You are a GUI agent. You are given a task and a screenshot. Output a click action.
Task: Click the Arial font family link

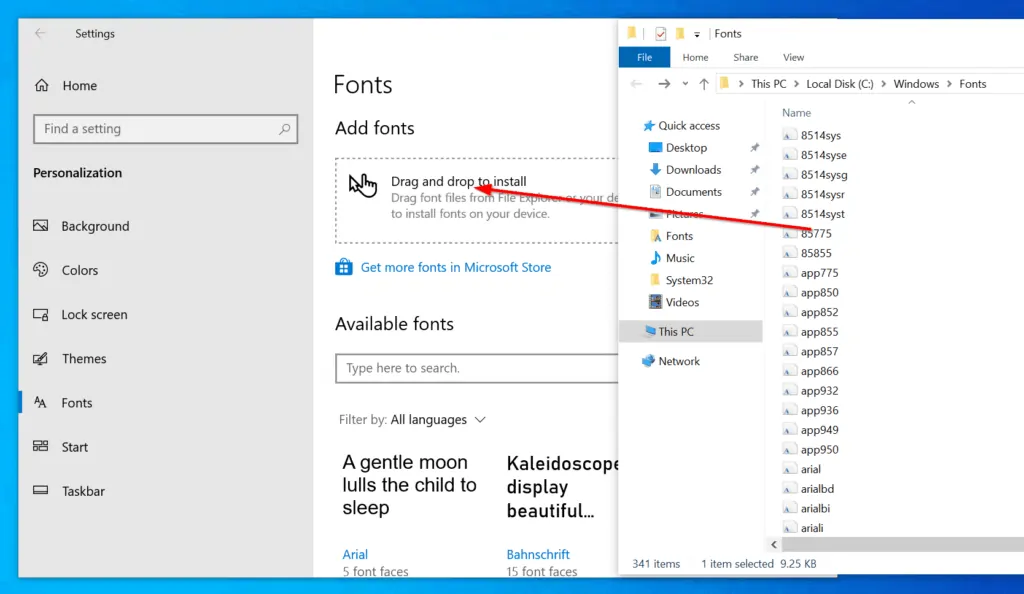coord(355,554)
